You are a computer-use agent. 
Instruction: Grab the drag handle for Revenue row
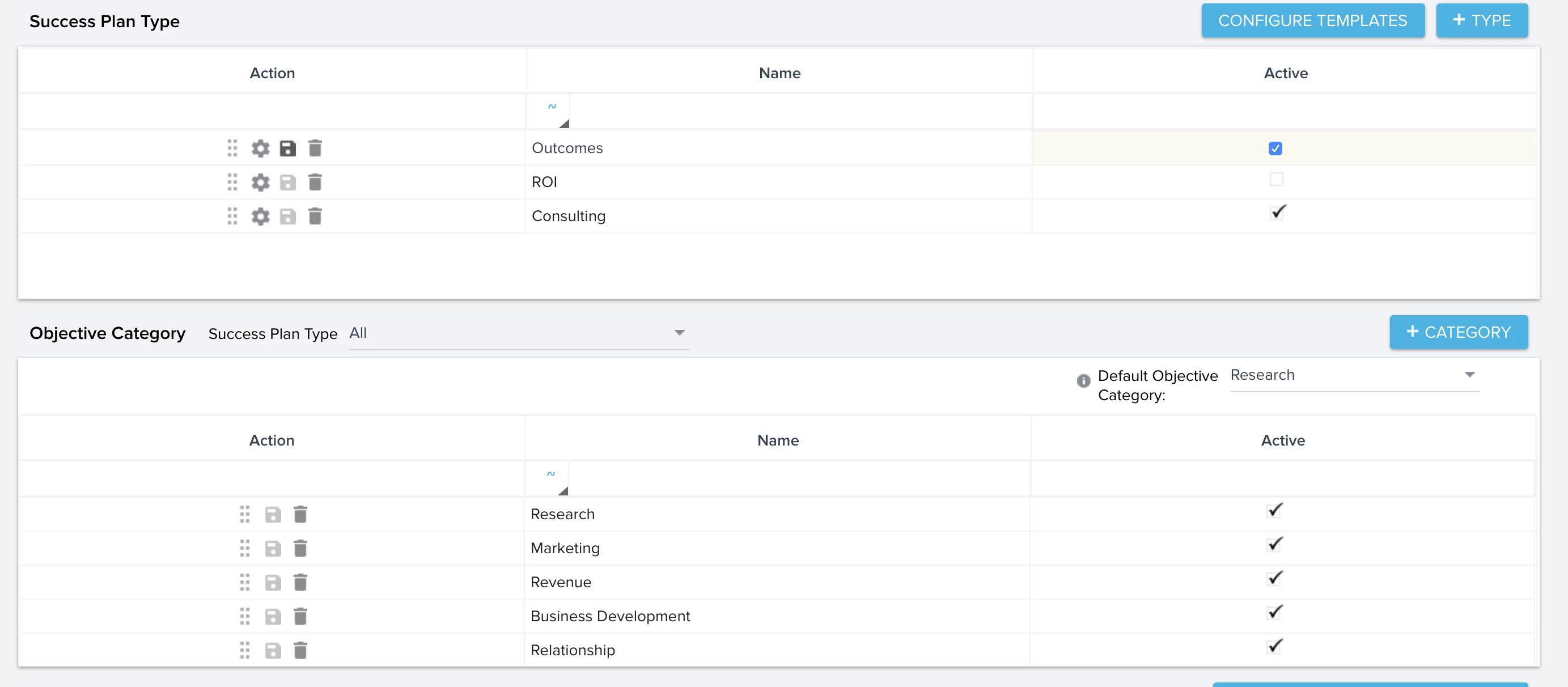click(x=245, y=582)
